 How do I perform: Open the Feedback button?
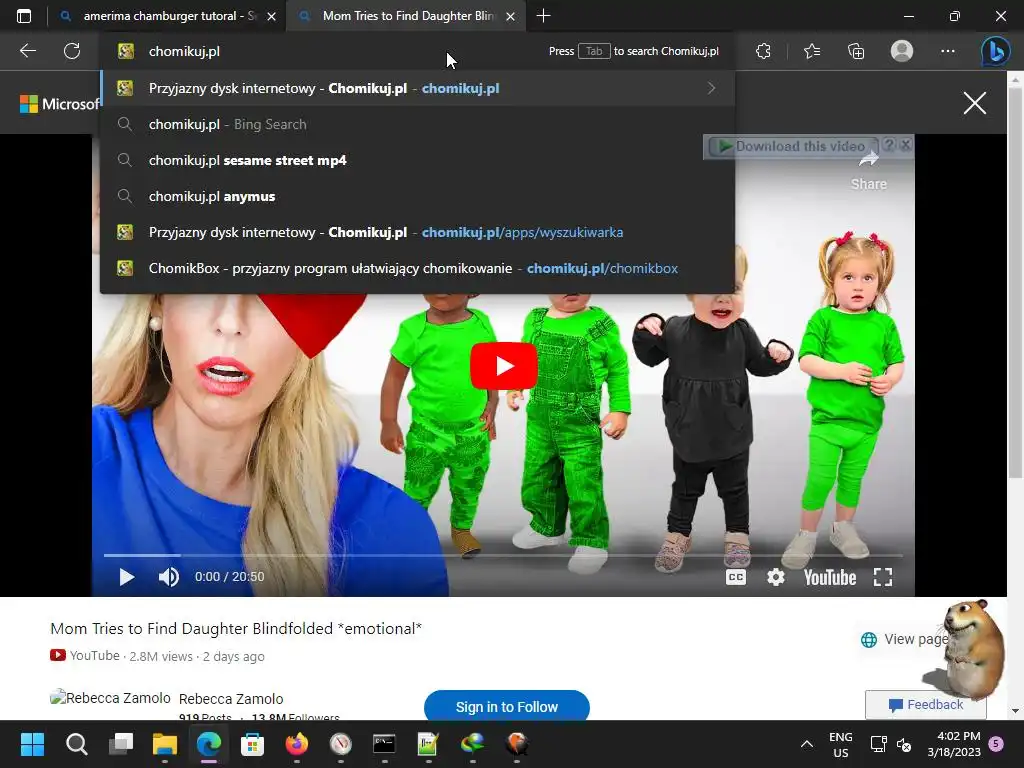click(925, 705)
